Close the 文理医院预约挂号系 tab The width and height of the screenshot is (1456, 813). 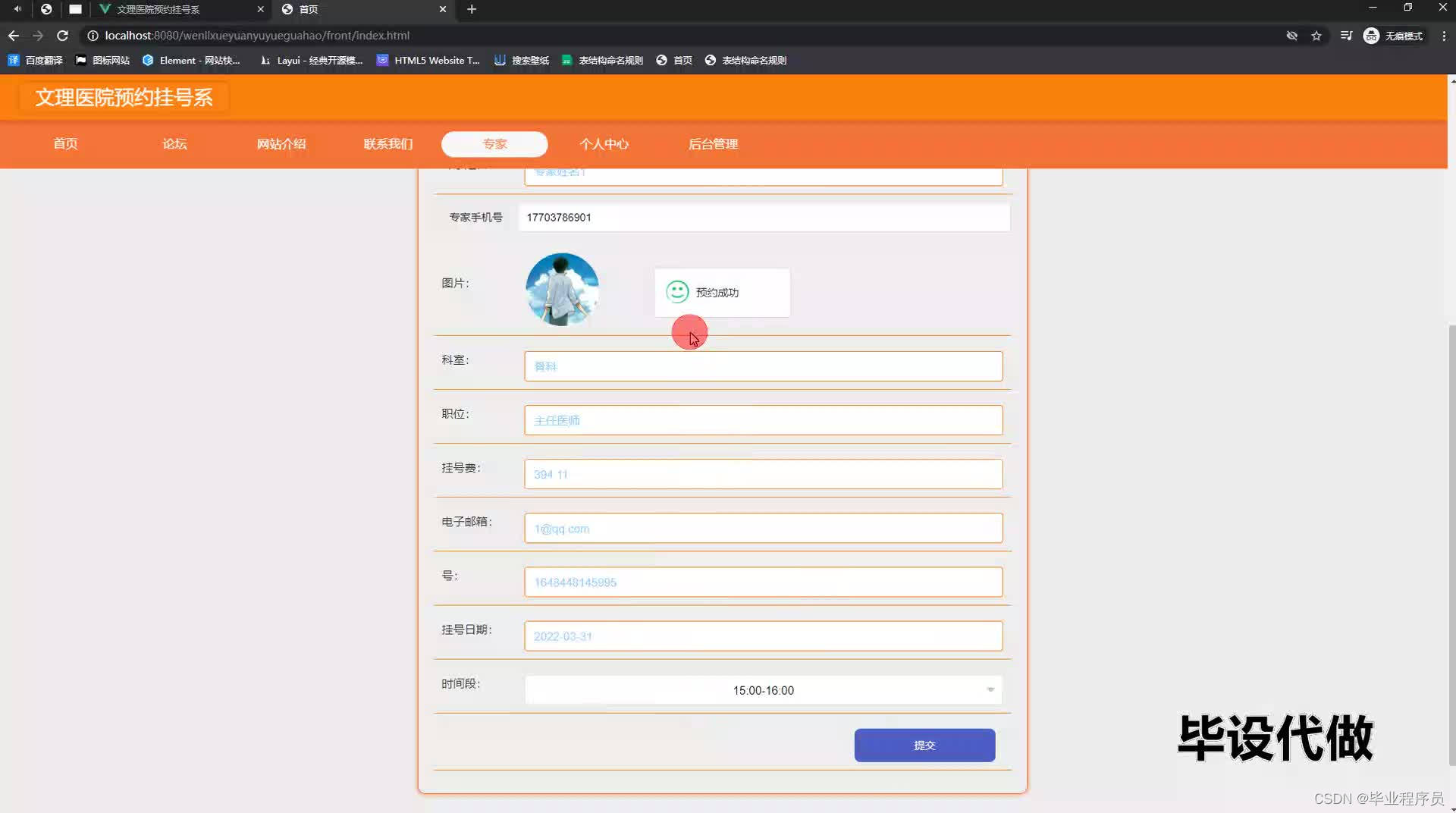[260, 9]
